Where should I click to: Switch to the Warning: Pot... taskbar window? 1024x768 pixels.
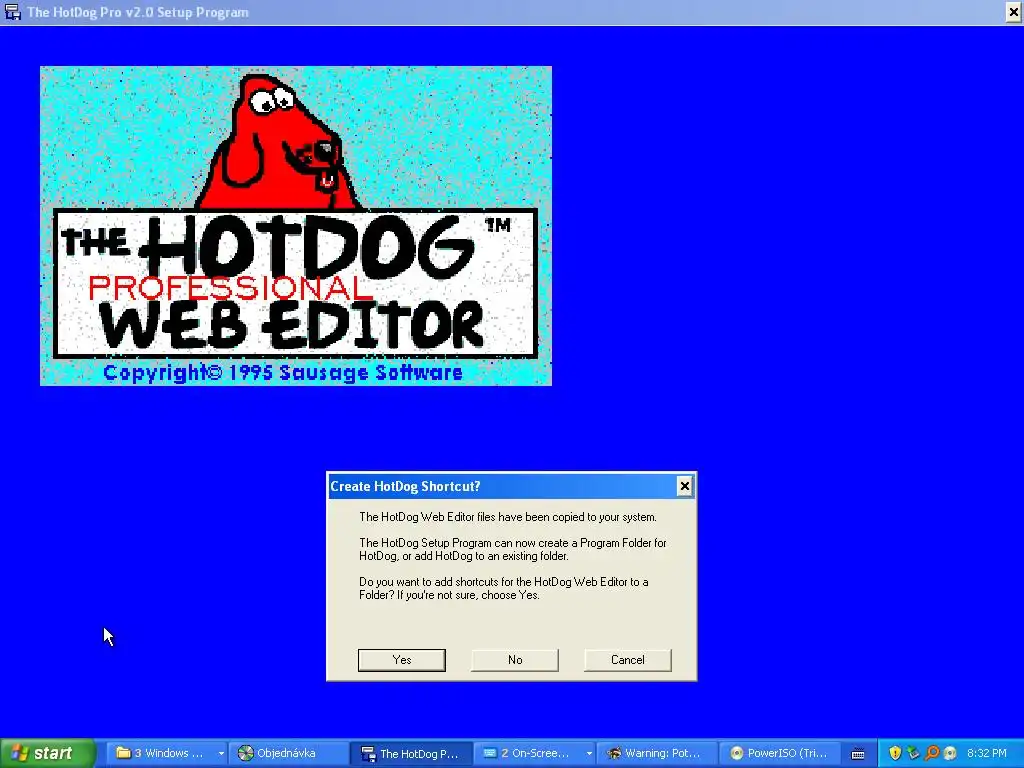[x=656, y=753]
